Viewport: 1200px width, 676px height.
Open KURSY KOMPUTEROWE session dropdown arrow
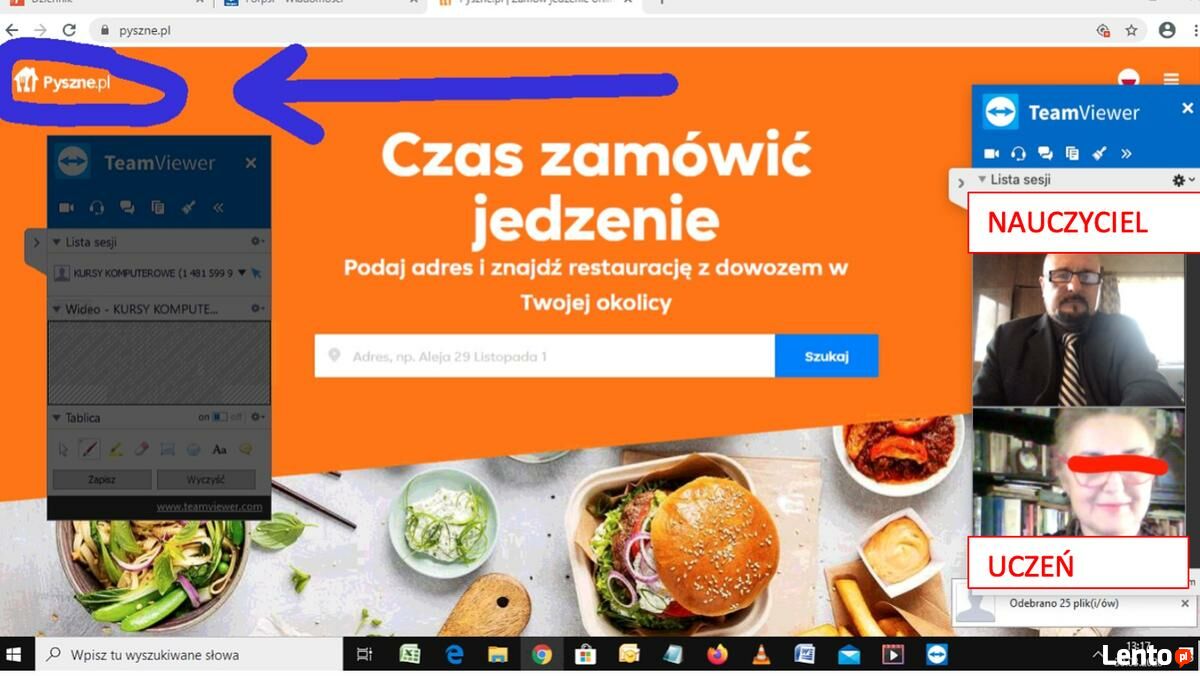point(241,272)
